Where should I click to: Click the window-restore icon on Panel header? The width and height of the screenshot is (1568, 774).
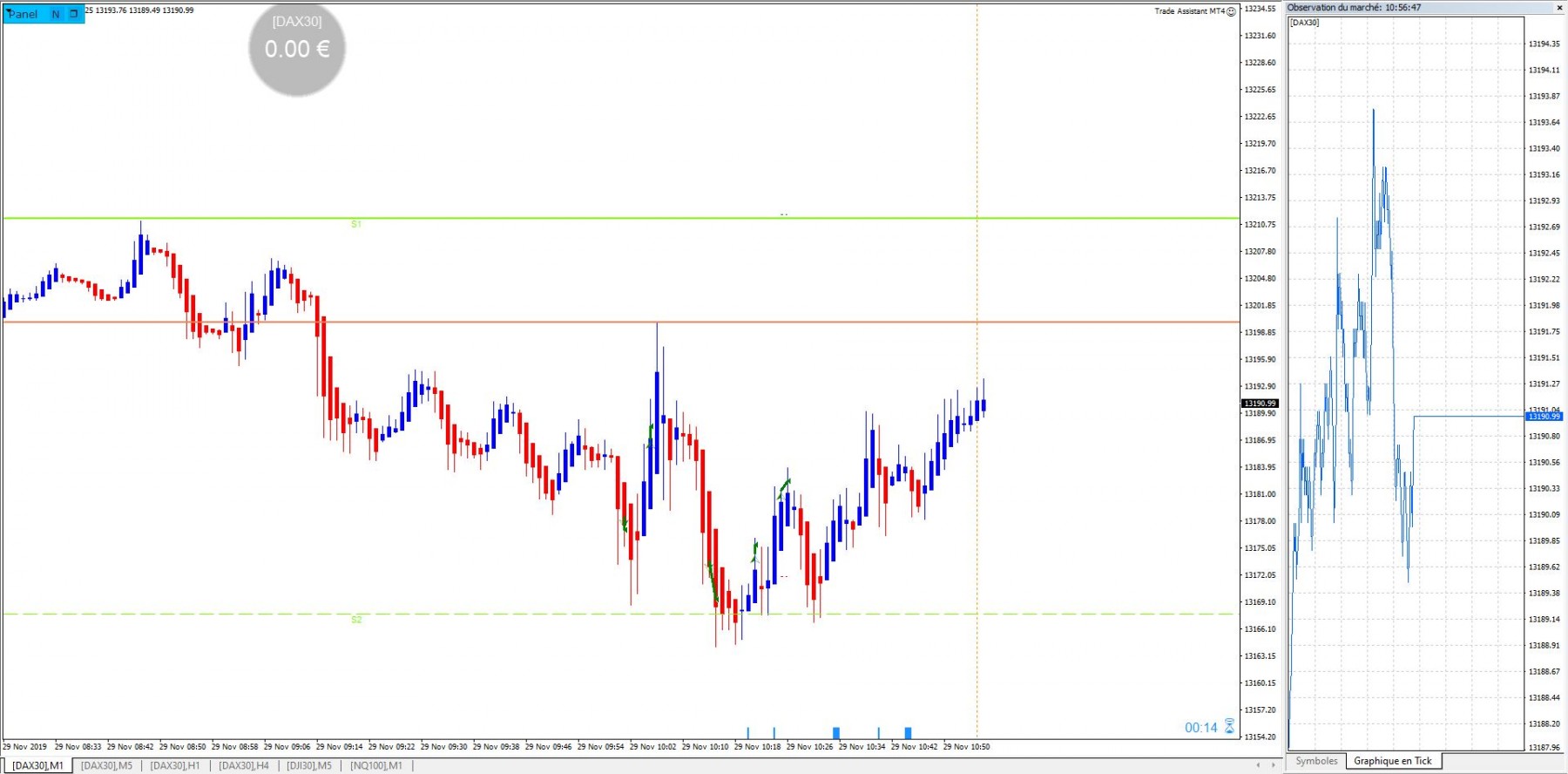pyautogui.click(x=73, y=14)
